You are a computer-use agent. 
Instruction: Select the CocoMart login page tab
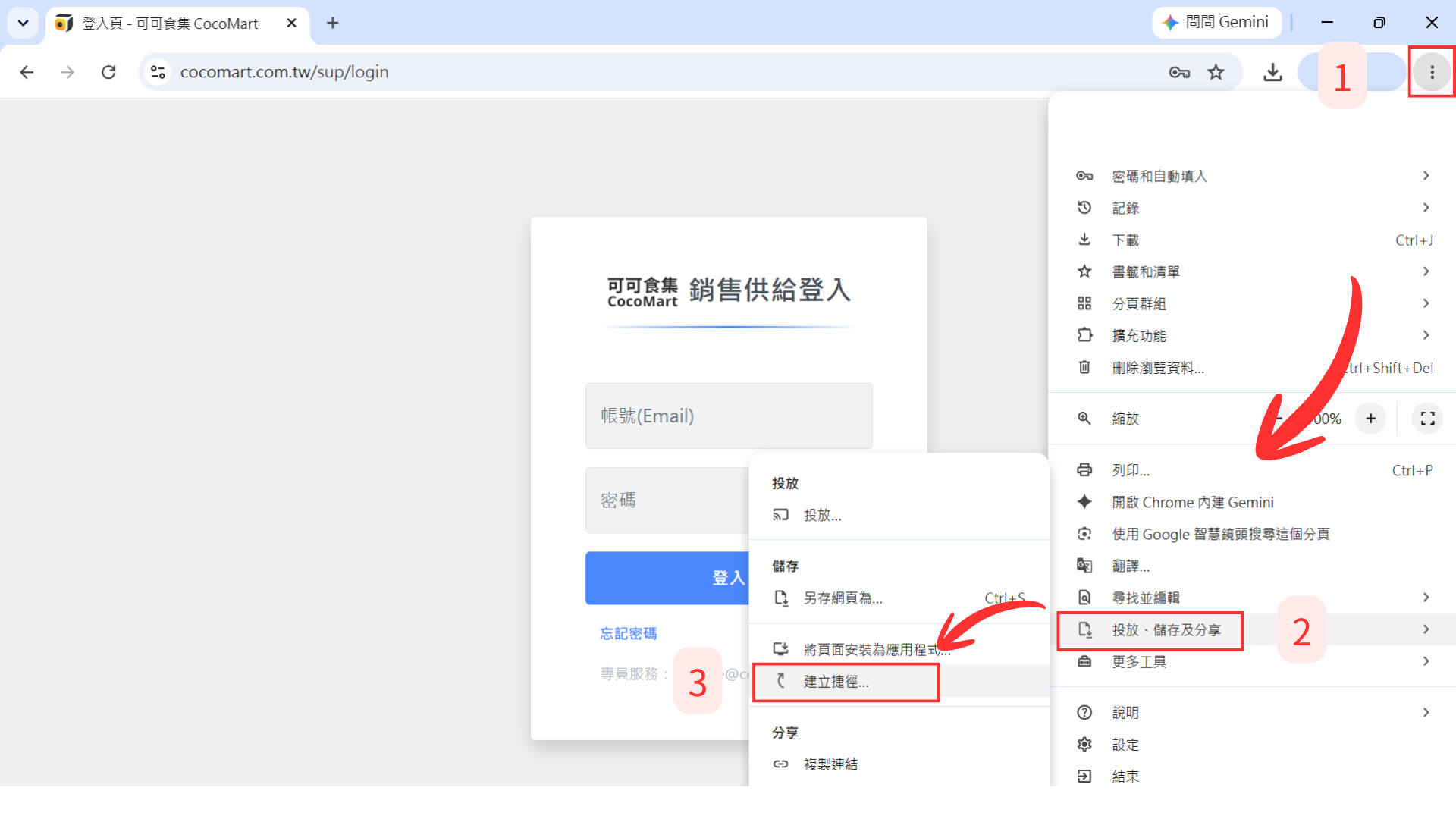click(177, 24)
